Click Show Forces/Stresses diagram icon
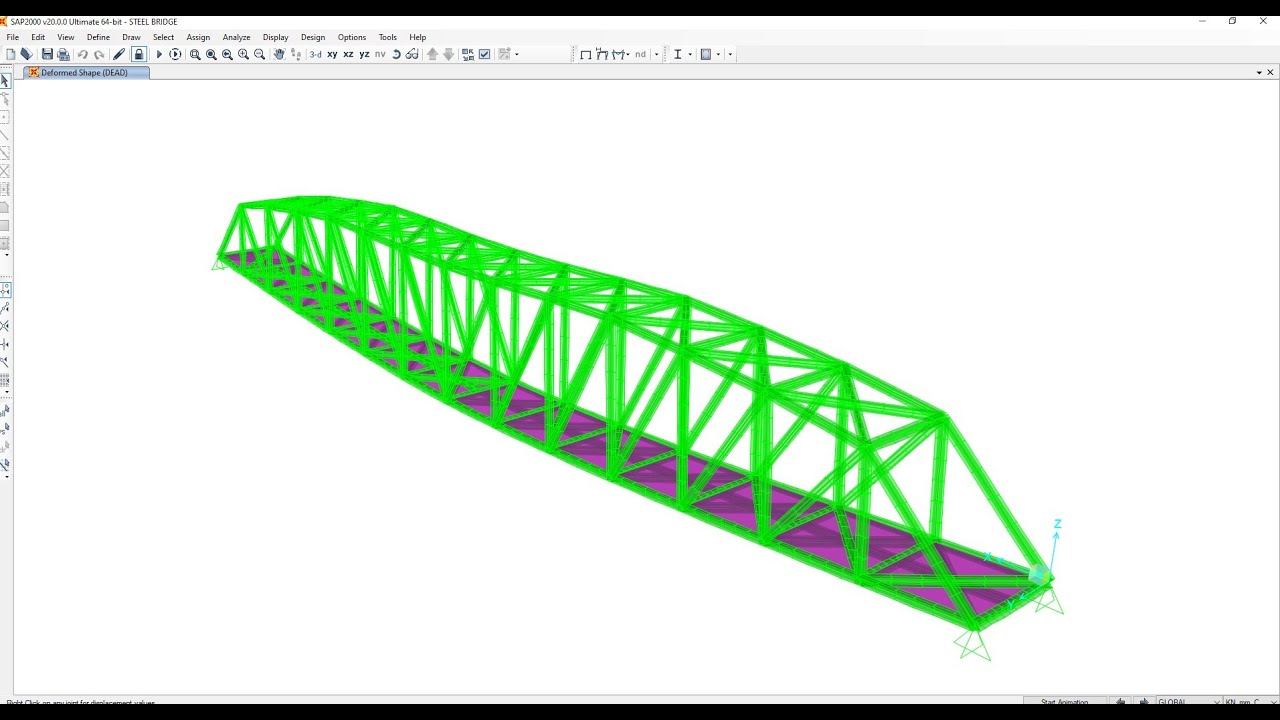The image size is (1280, 720). coord(619,54)
